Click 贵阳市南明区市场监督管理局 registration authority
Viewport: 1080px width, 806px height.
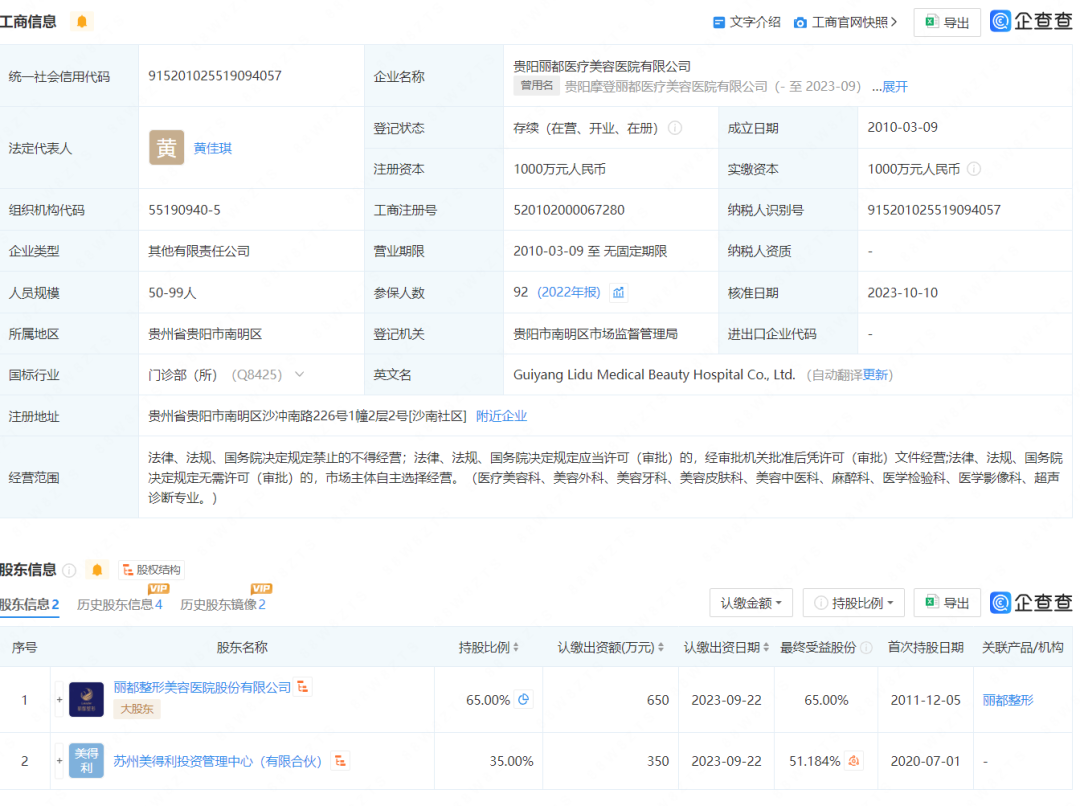pyautogui.click(x=596, y=334)
